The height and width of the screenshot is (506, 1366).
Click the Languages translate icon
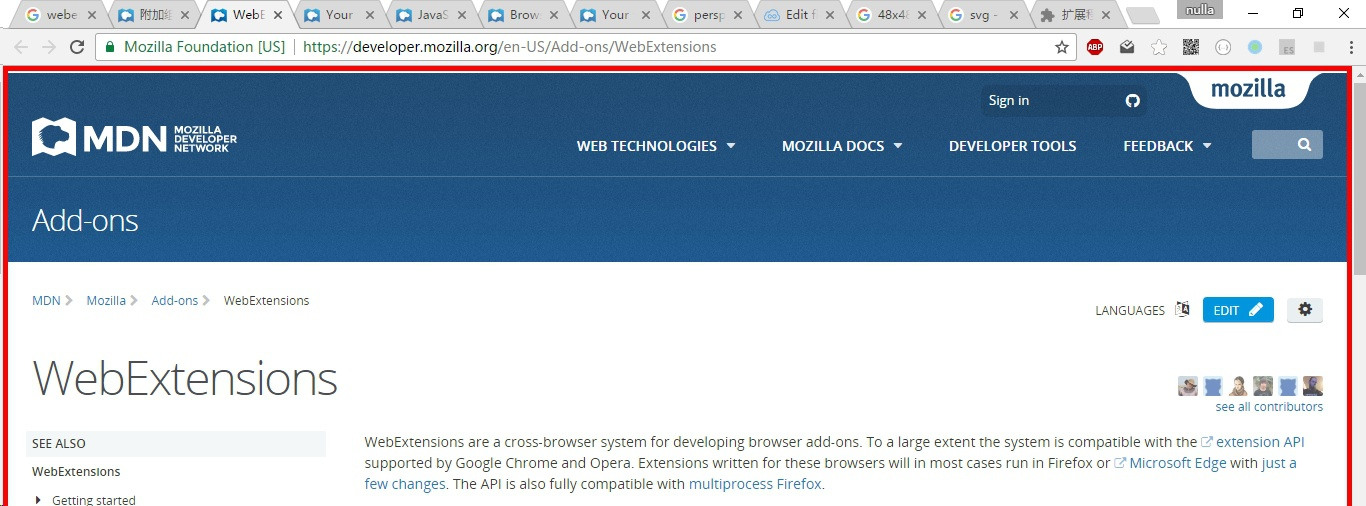1182,310
